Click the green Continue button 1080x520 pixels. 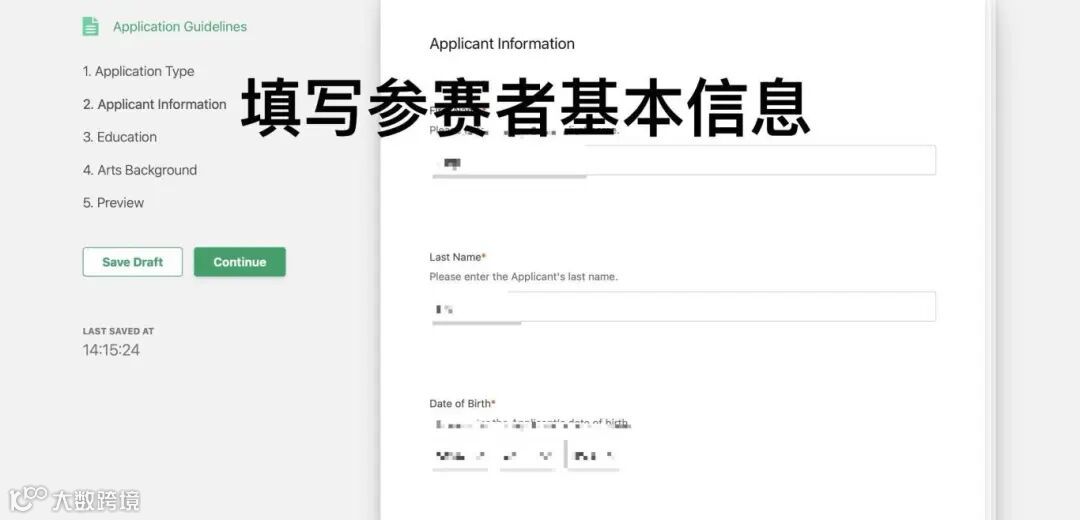click(240, 262)
